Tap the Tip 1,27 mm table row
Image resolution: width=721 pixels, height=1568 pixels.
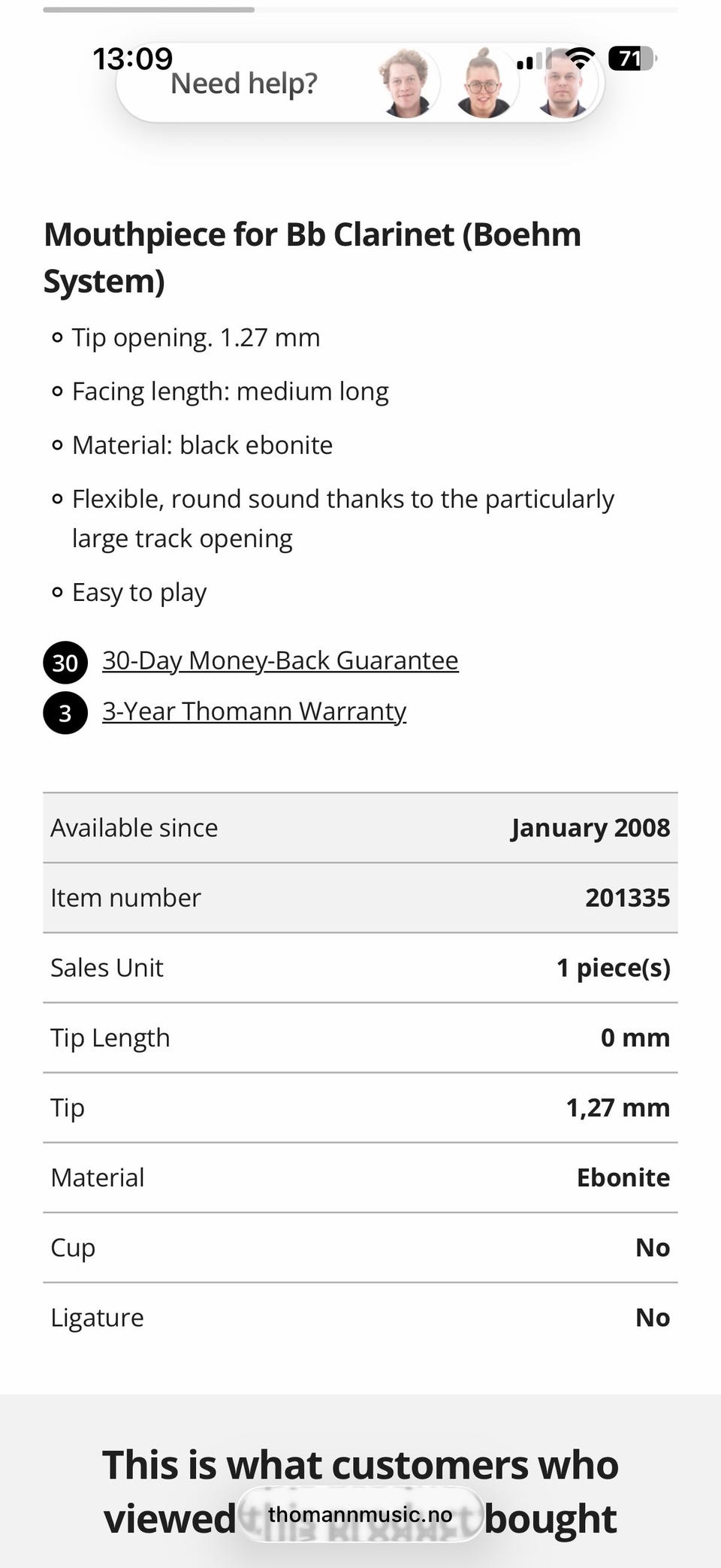click(360, 1107)
